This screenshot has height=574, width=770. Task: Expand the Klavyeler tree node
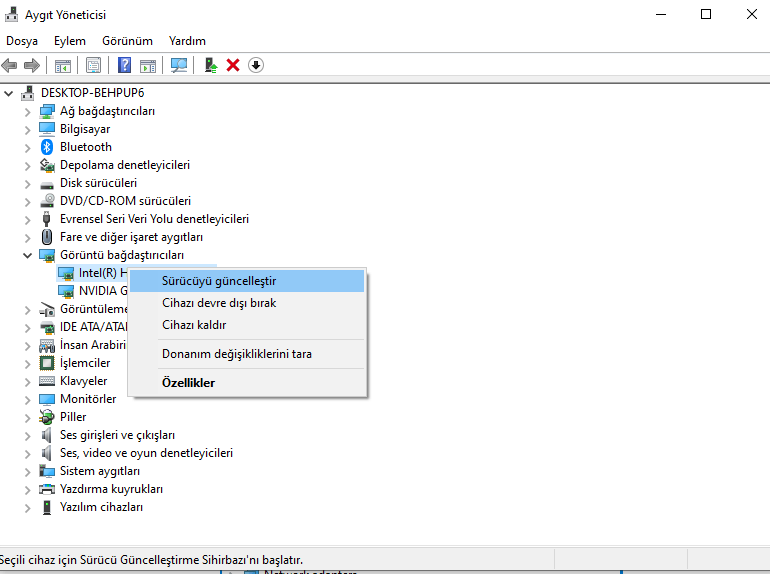click(x=28, y=381)
